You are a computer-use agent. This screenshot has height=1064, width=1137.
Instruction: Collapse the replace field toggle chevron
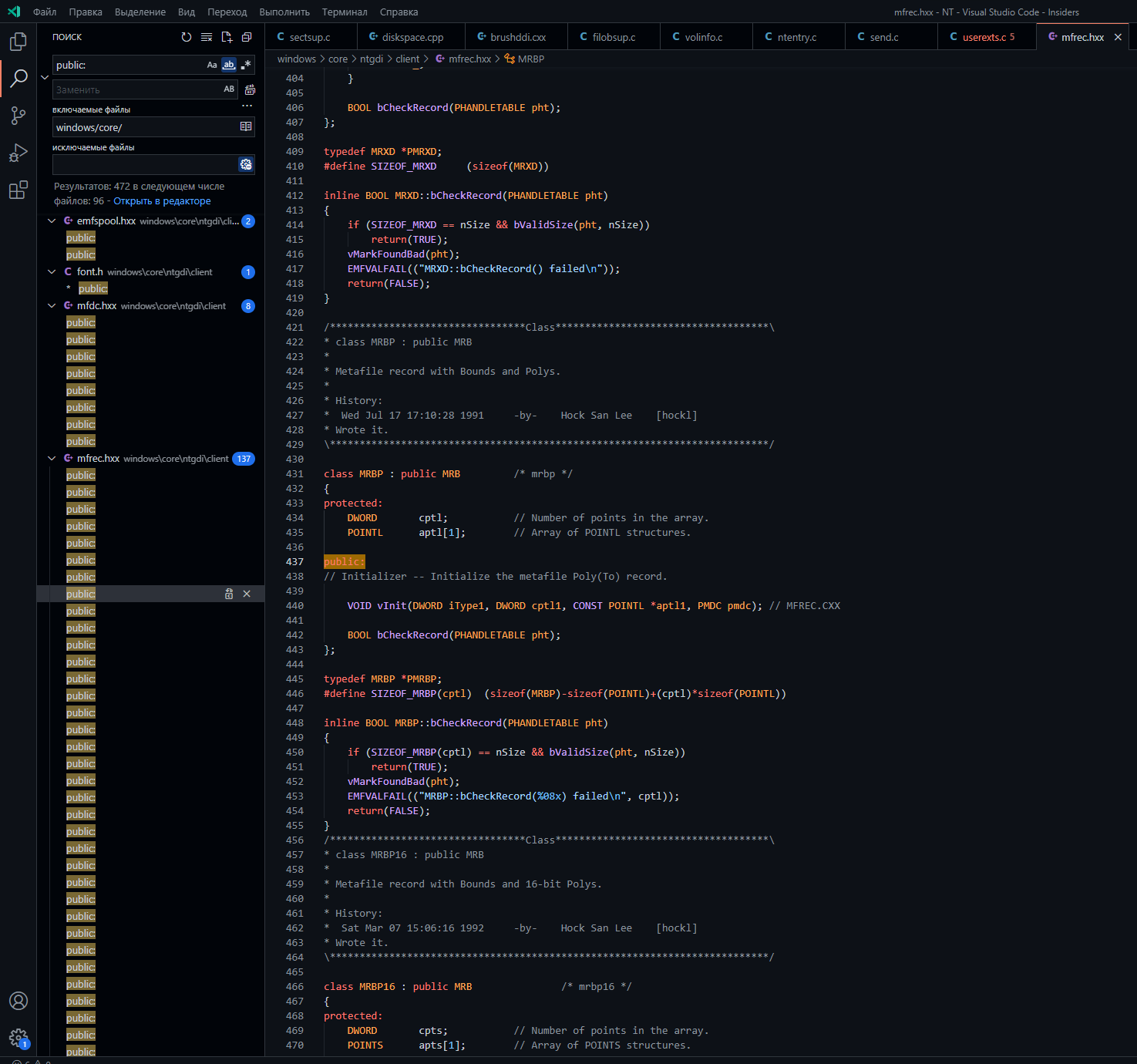point(45,77)
